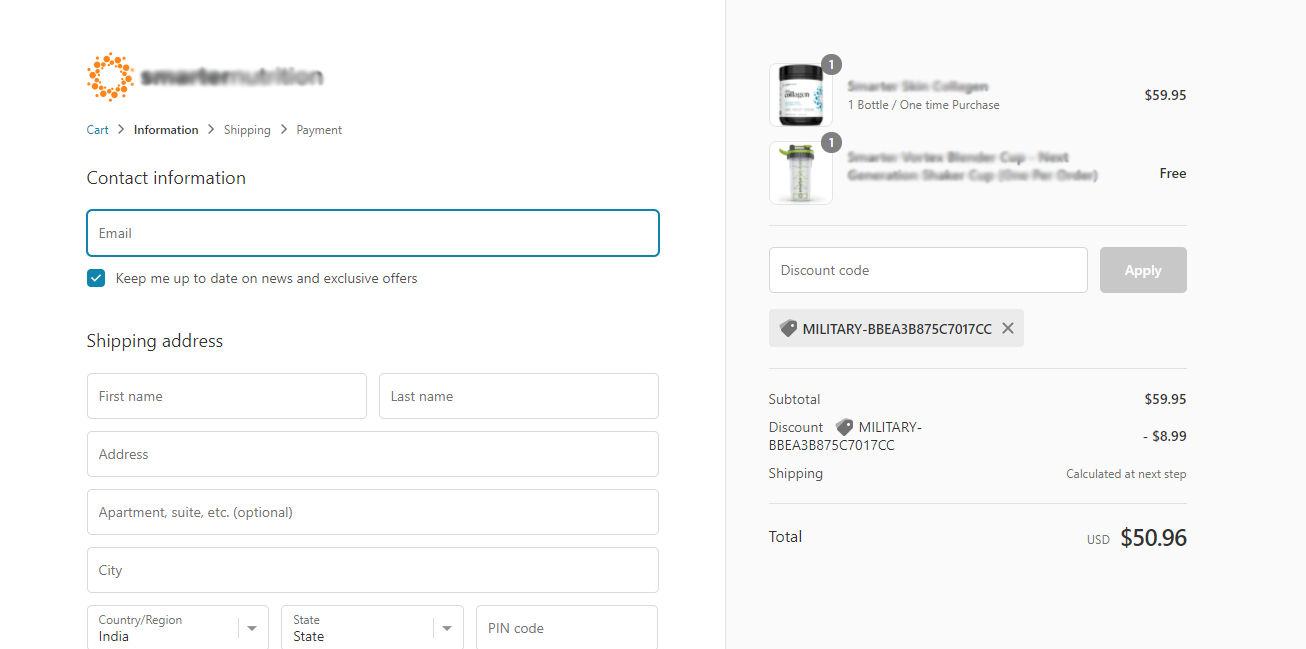This screenshot has height=649, width=1306.
Task: Expand the State dropdown
Action: (x=371, y=628)
